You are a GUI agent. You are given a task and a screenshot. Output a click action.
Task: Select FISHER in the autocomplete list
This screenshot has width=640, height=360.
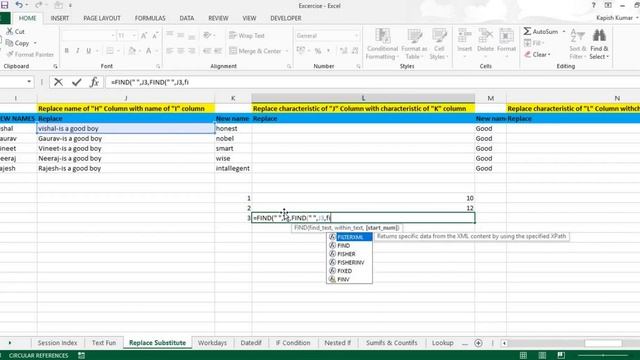point(349,254)
